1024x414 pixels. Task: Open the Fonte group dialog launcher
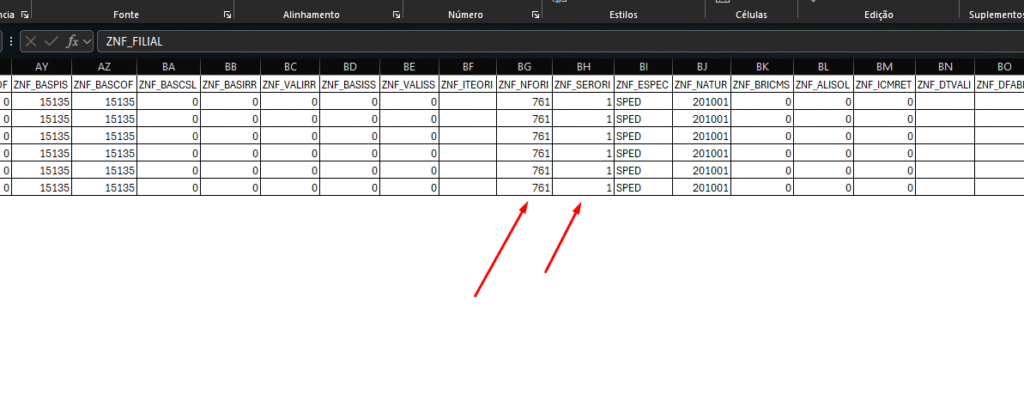click(227, 16)
